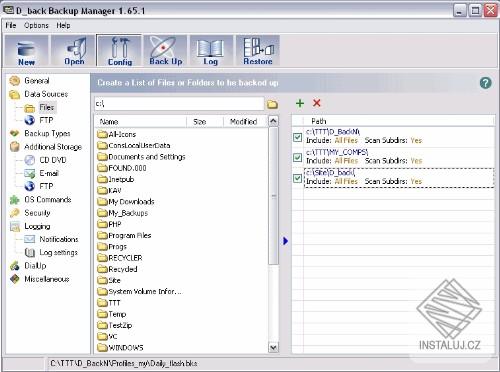This screenshot has height=372, width=500.
Task: Open the Options menu
Action: click(x=36, y=25)
